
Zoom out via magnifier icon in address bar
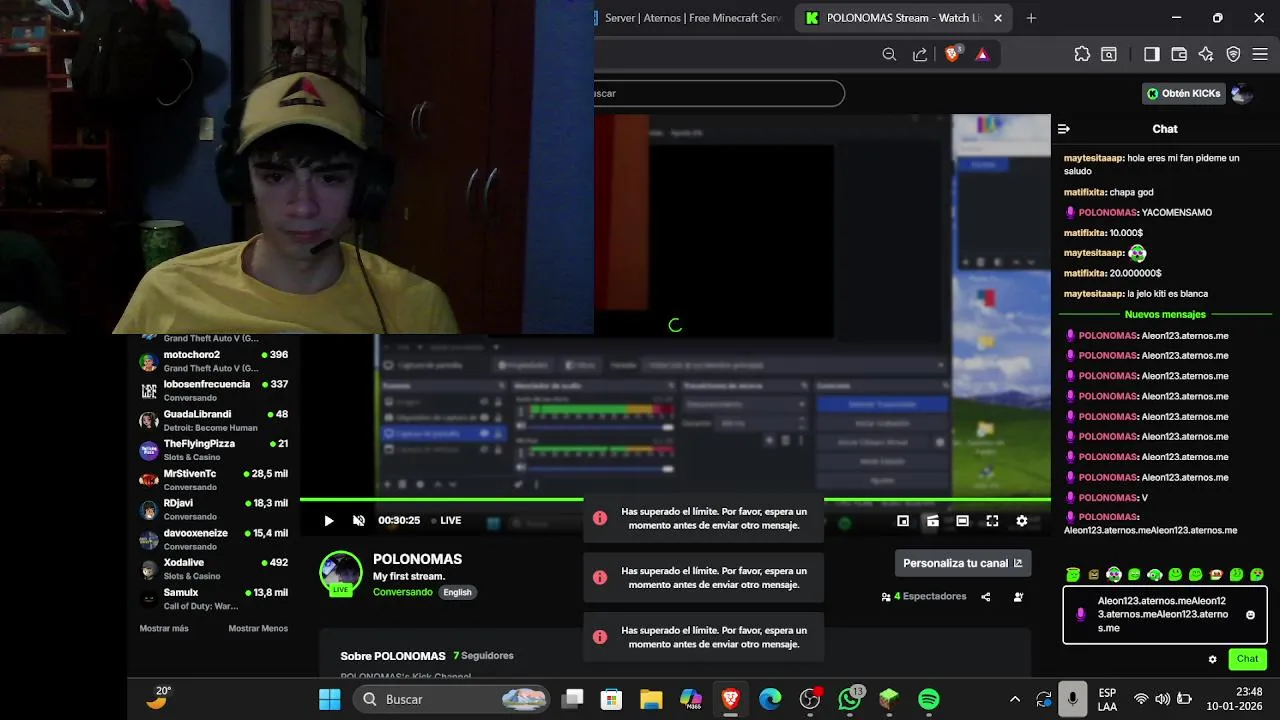pos(889,55)
